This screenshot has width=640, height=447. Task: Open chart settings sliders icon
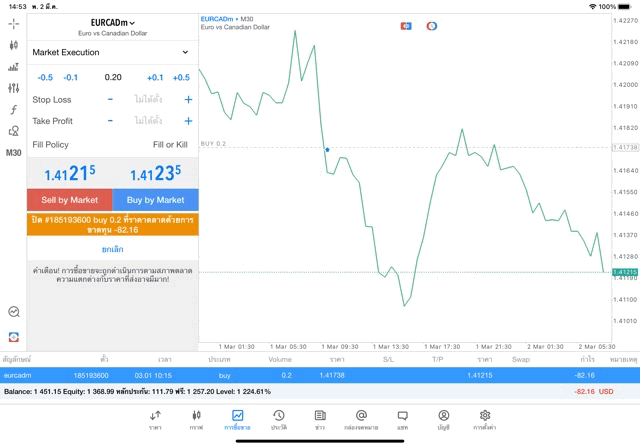click(13, 88)
